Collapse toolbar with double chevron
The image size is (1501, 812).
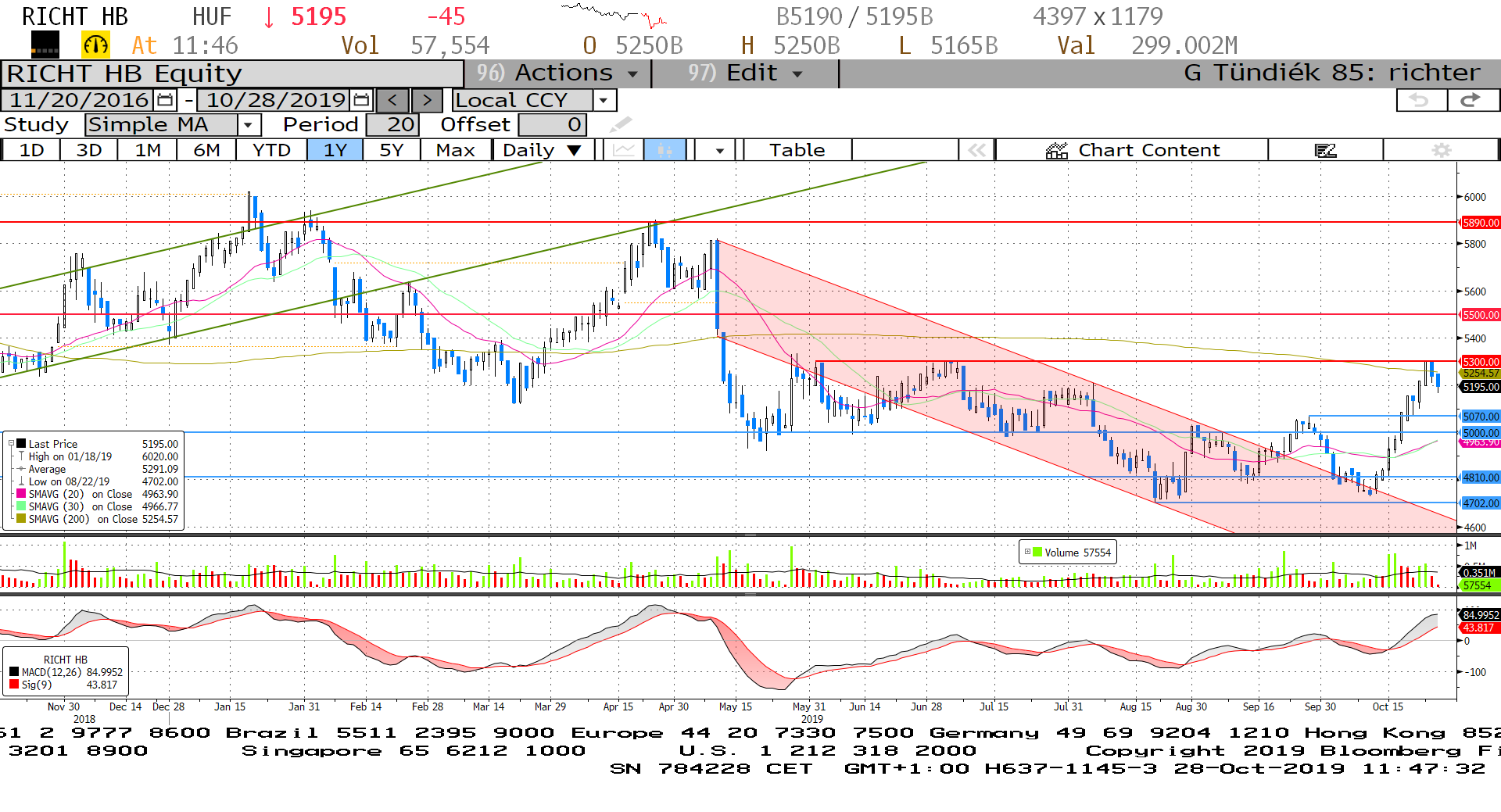[x=976, y=150]
